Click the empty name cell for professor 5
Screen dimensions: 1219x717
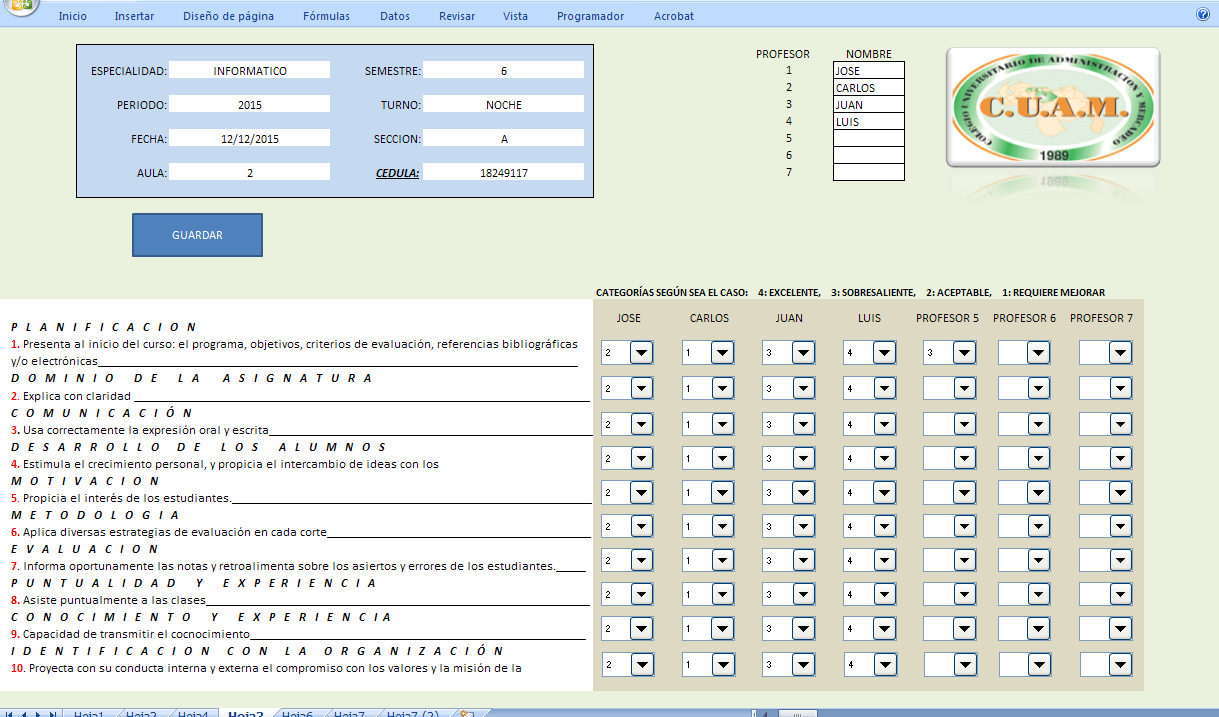(x=868, y=138)
